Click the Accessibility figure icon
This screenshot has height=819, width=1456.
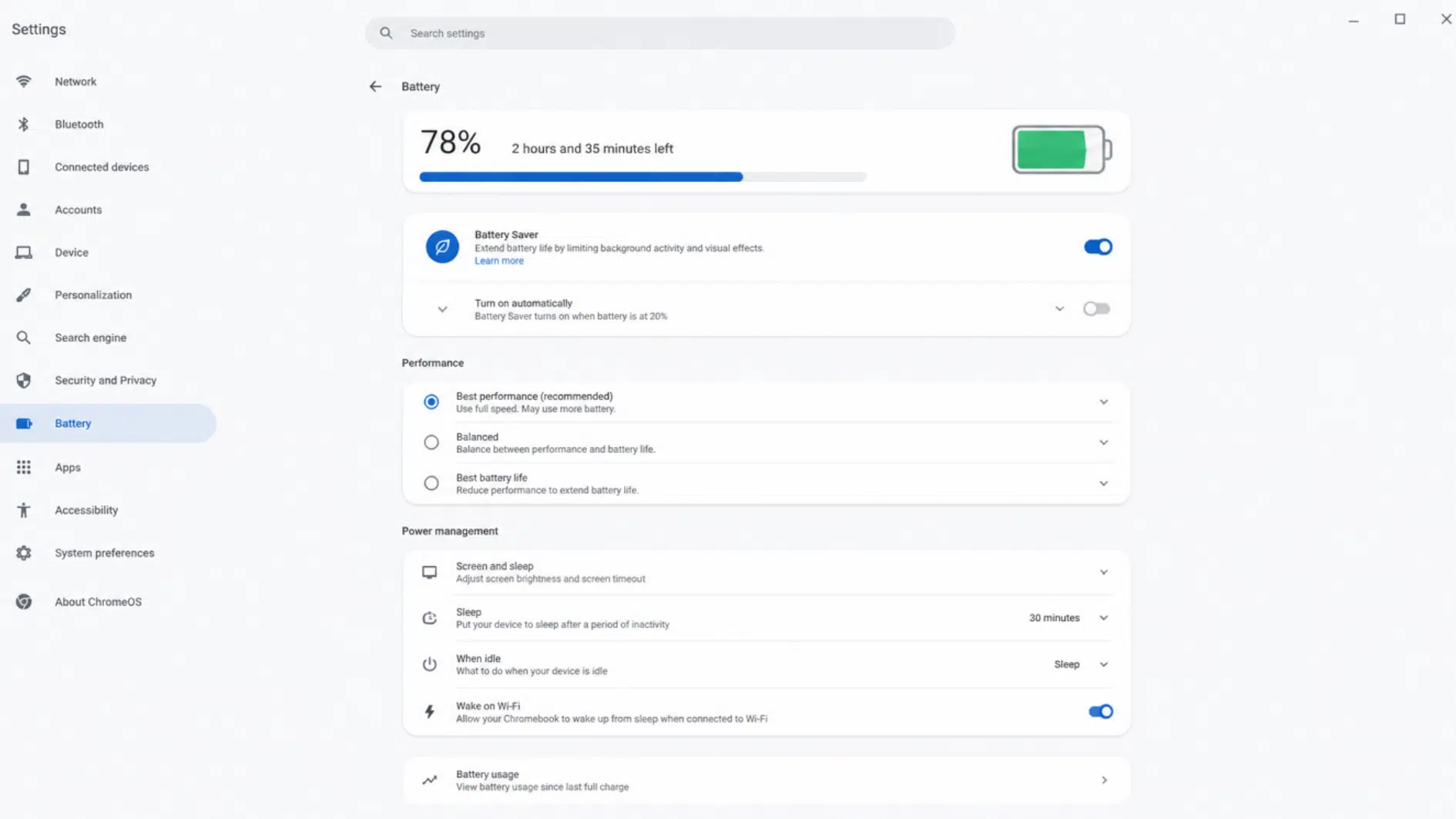[24, 510]
